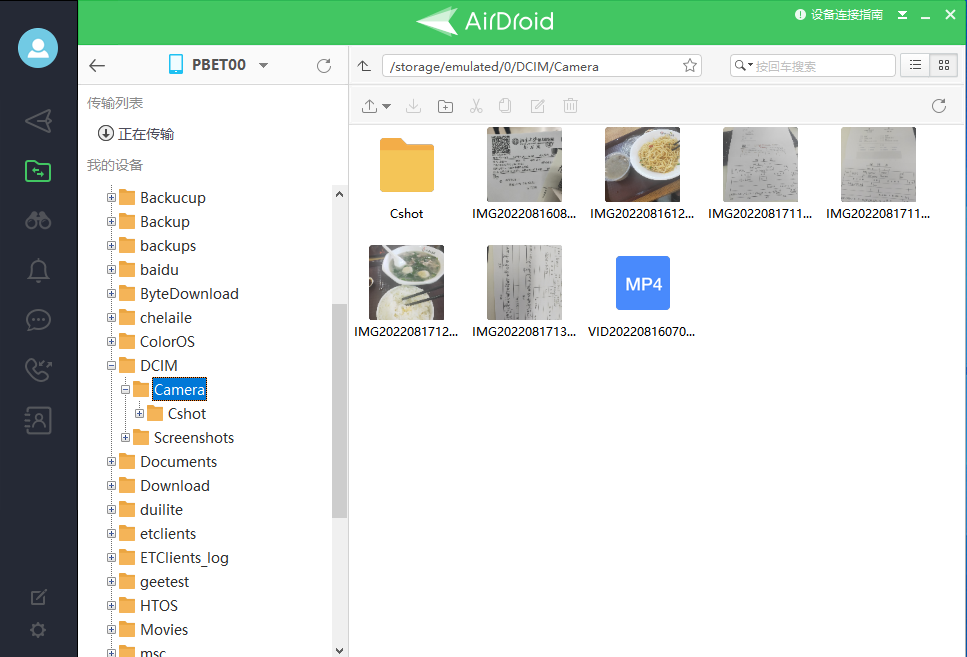
Task: Open the contacts icon in sidebar
Action: [x=38, y=420]
